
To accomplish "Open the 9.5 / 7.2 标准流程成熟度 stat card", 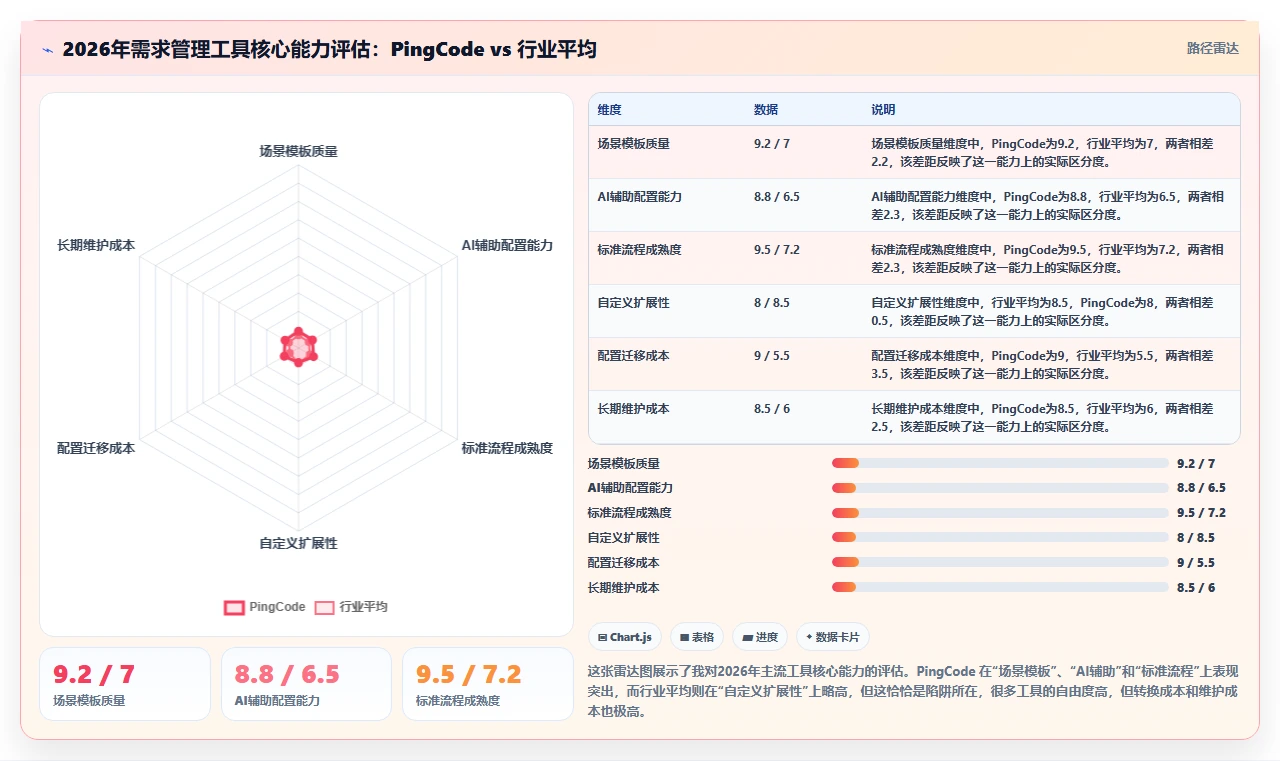I will pos(488,684).
